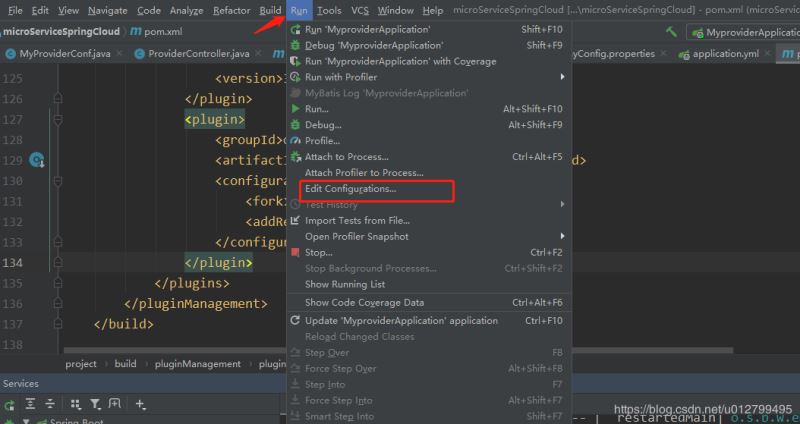
Task: Open the Window menu
Action: [395, 10]
